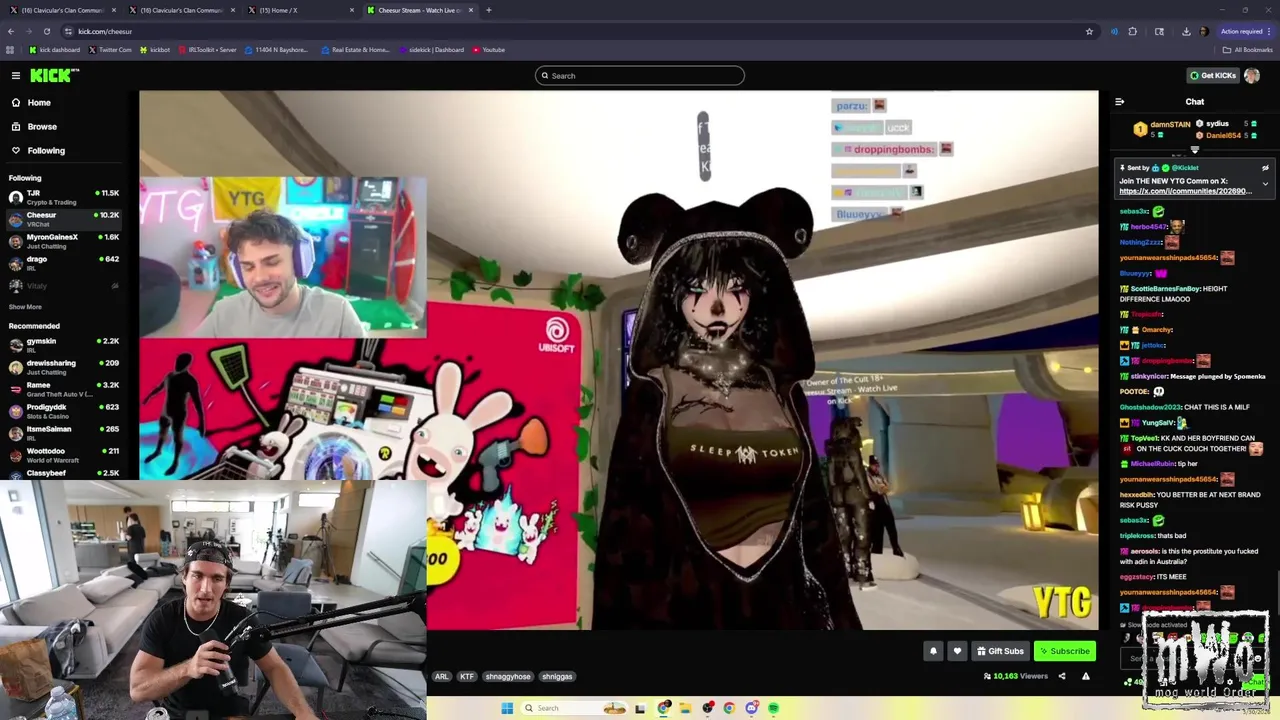Open Ramee recommended channel

[64, 388]
